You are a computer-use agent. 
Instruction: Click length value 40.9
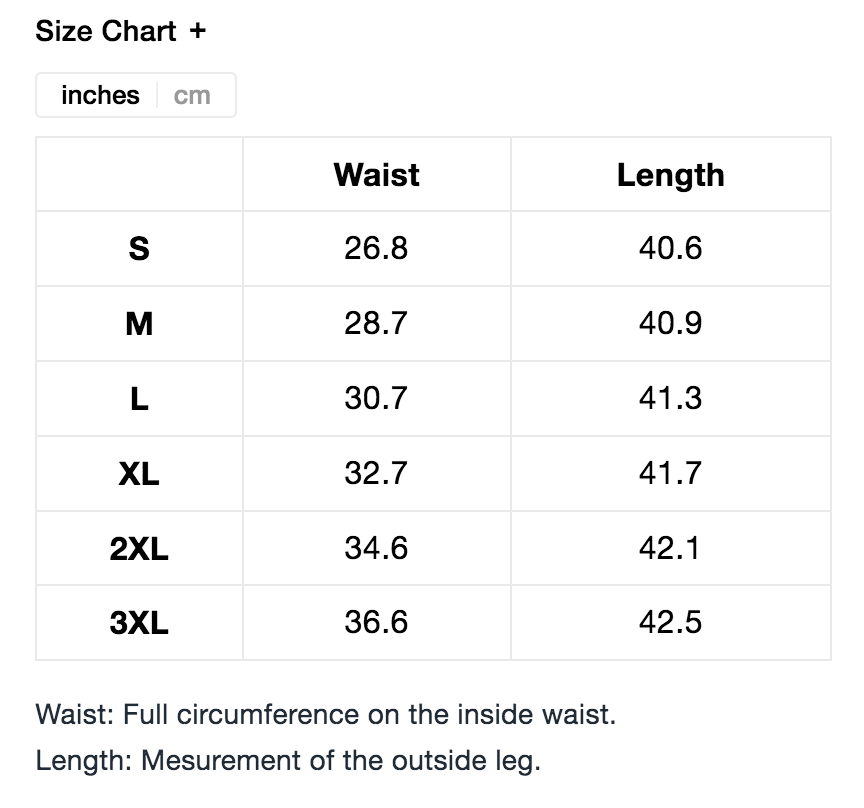coord(670,323)
